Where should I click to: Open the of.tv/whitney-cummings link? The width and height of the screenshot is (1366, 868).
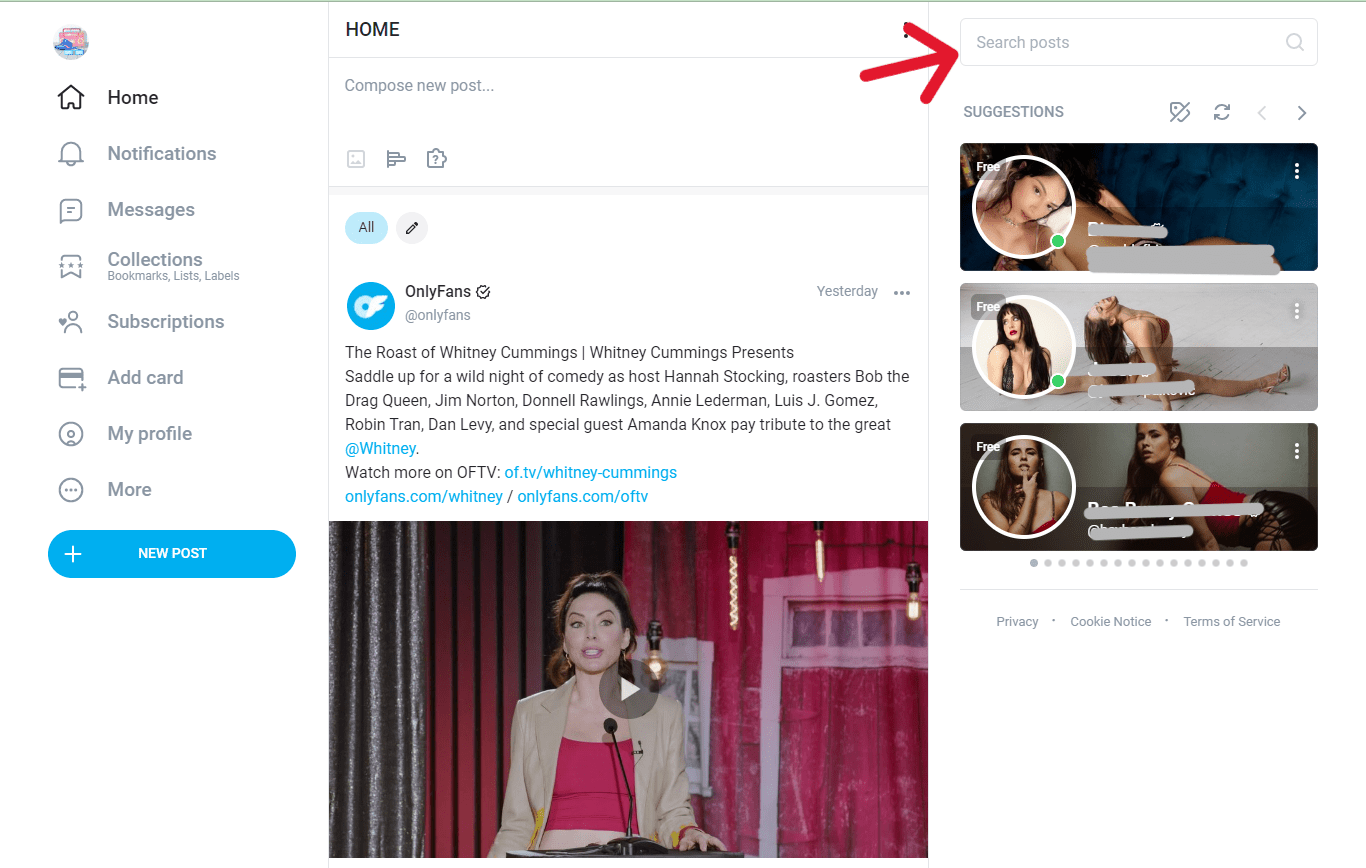[x=590, y=472]
